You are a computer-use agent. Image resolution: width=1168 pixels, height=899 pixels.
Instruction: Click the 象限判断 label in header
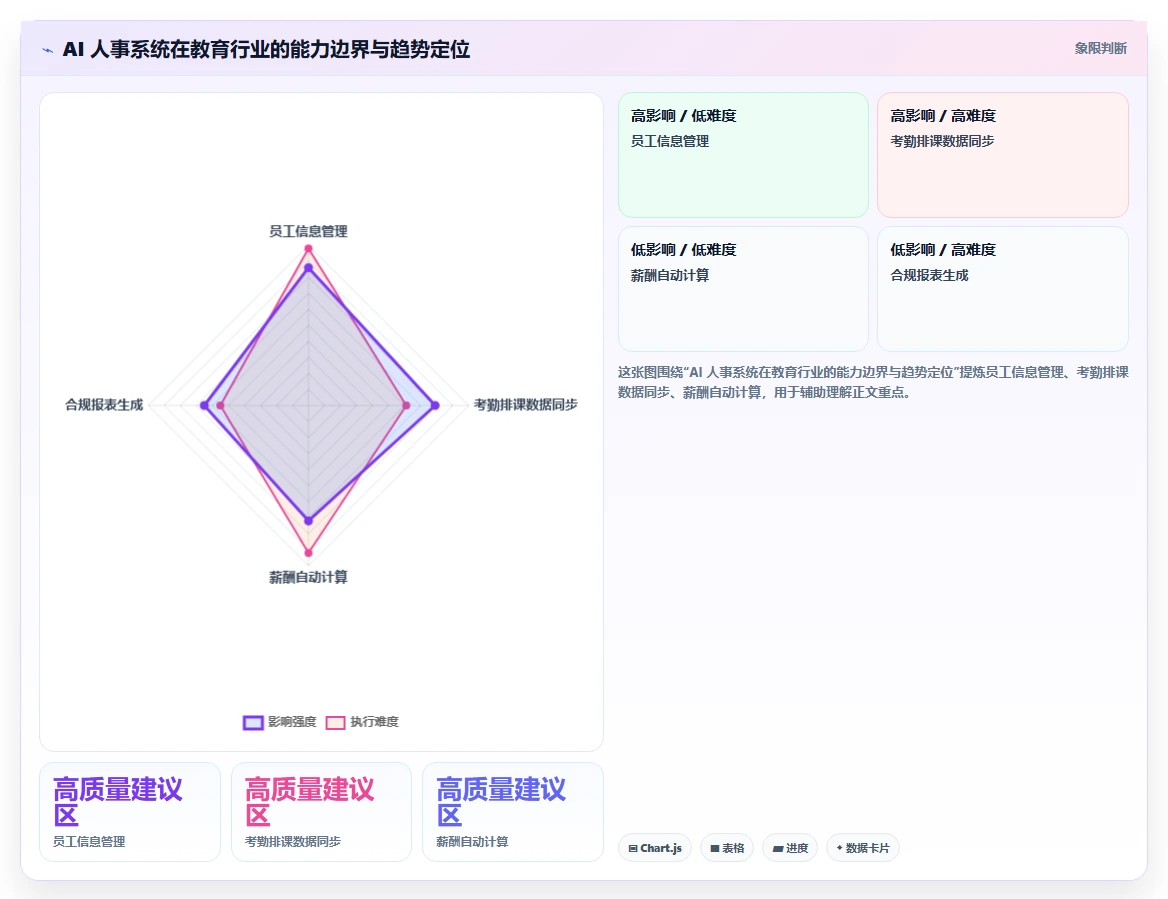tap(1100, 48)
